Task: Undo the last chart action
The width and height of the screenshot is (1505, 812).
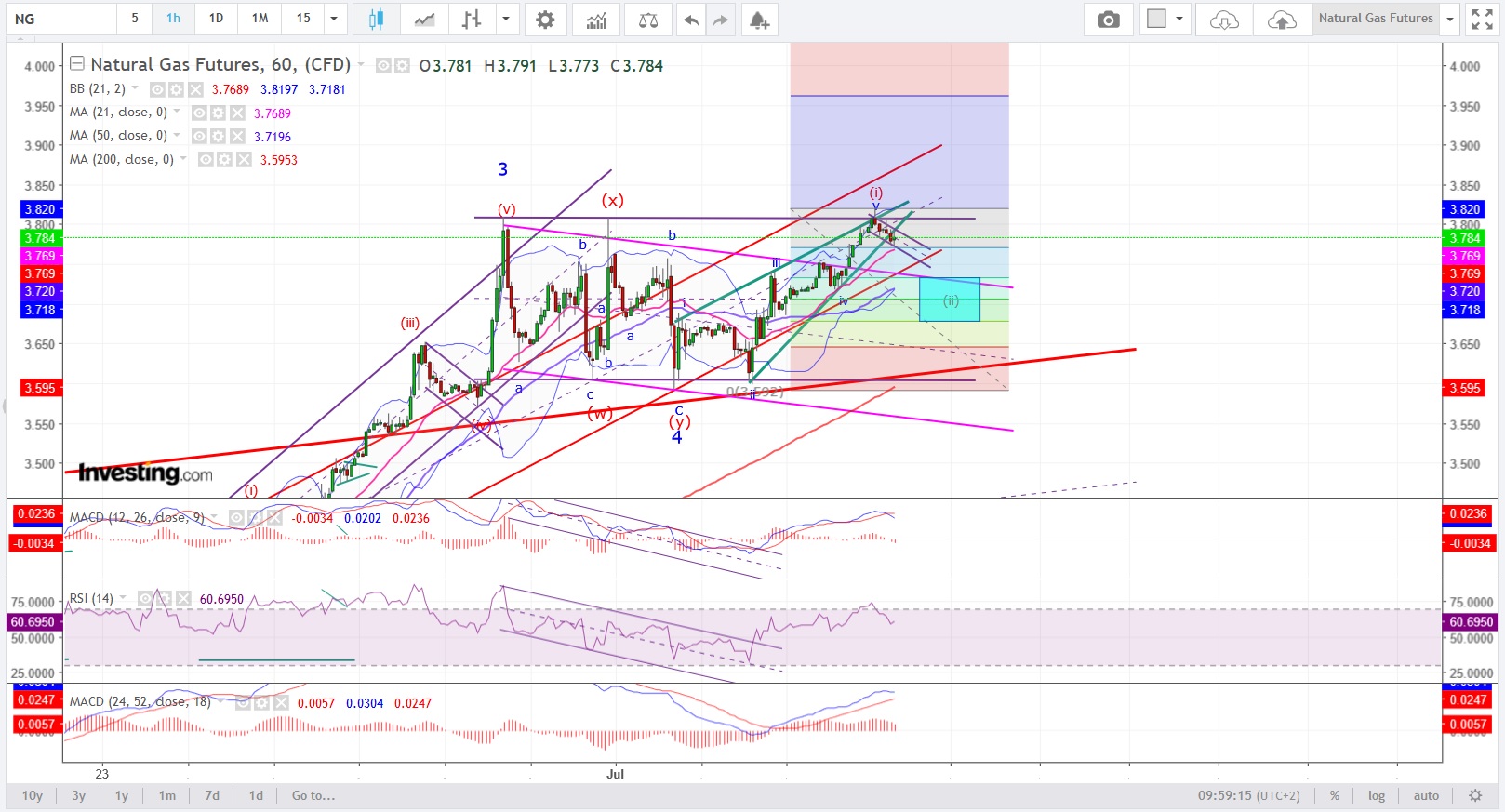Action: (690, 20)
